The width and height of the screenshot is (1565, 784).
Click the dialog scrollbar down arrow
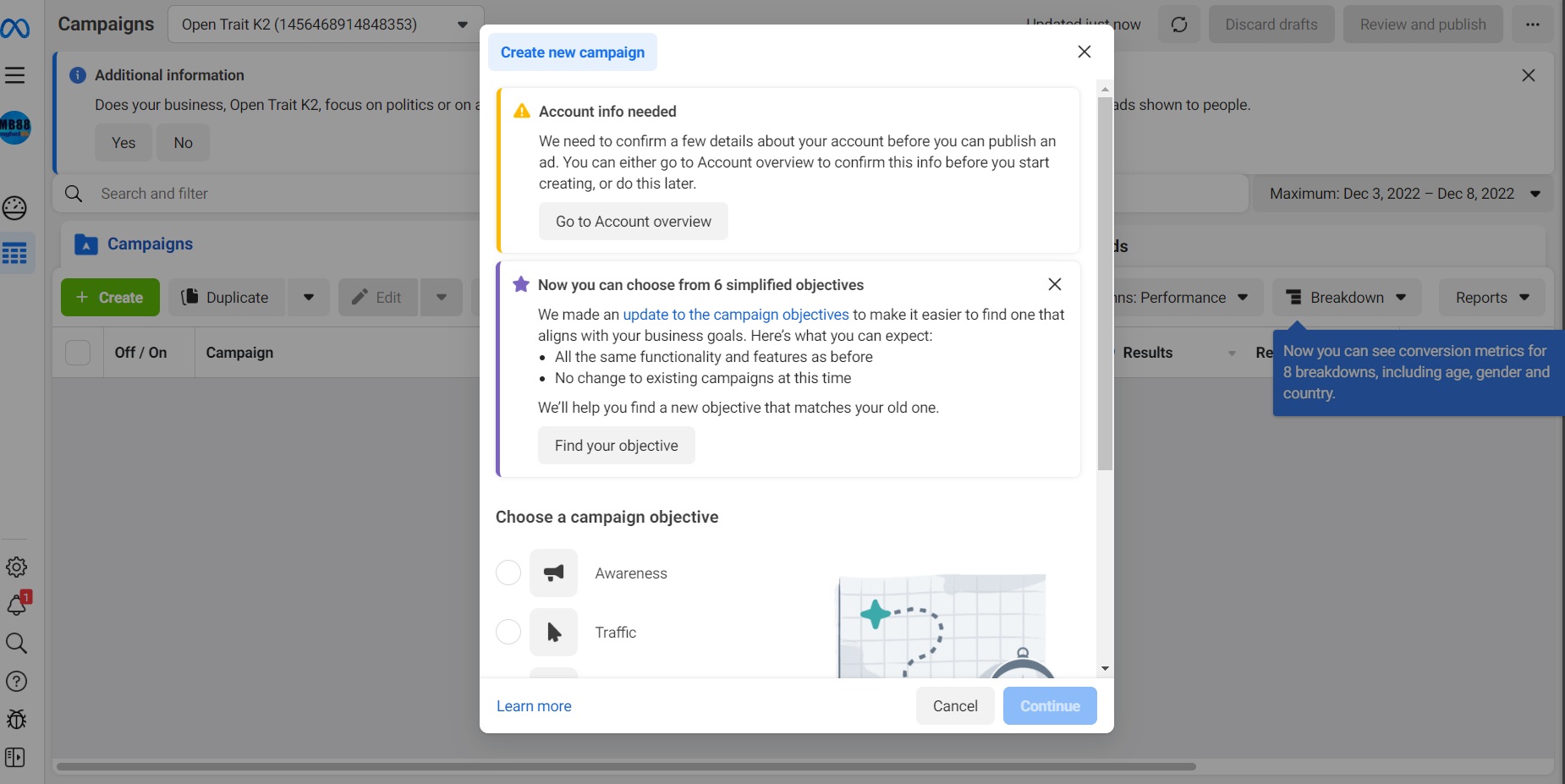1105,668
